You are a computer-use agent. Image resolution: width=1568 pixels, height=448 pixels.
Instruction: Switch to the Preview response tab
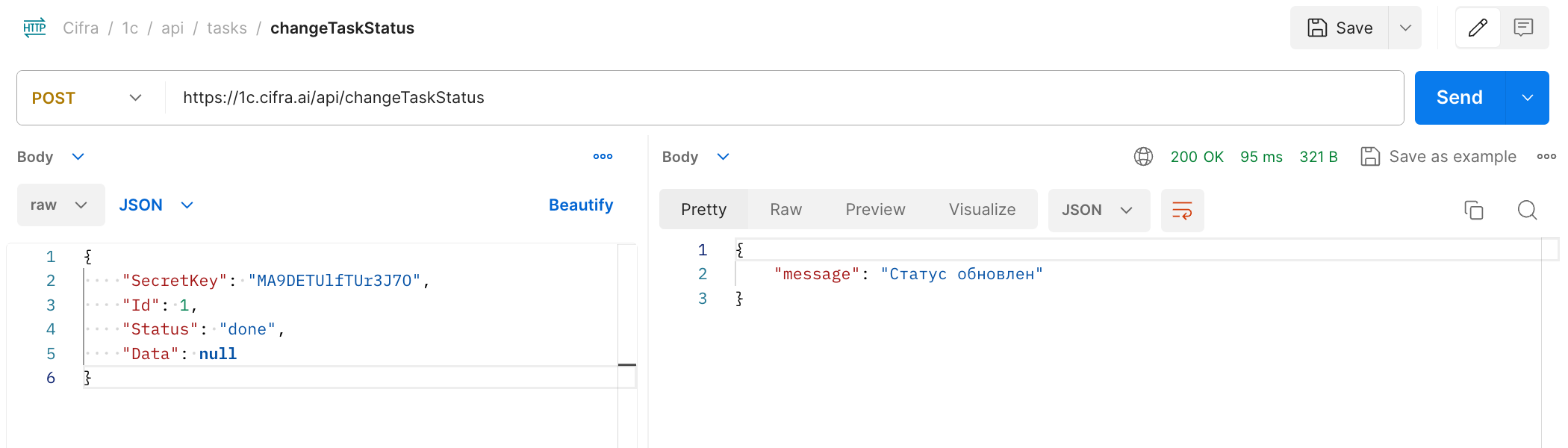pyautogui.click(x=875, y=210)
